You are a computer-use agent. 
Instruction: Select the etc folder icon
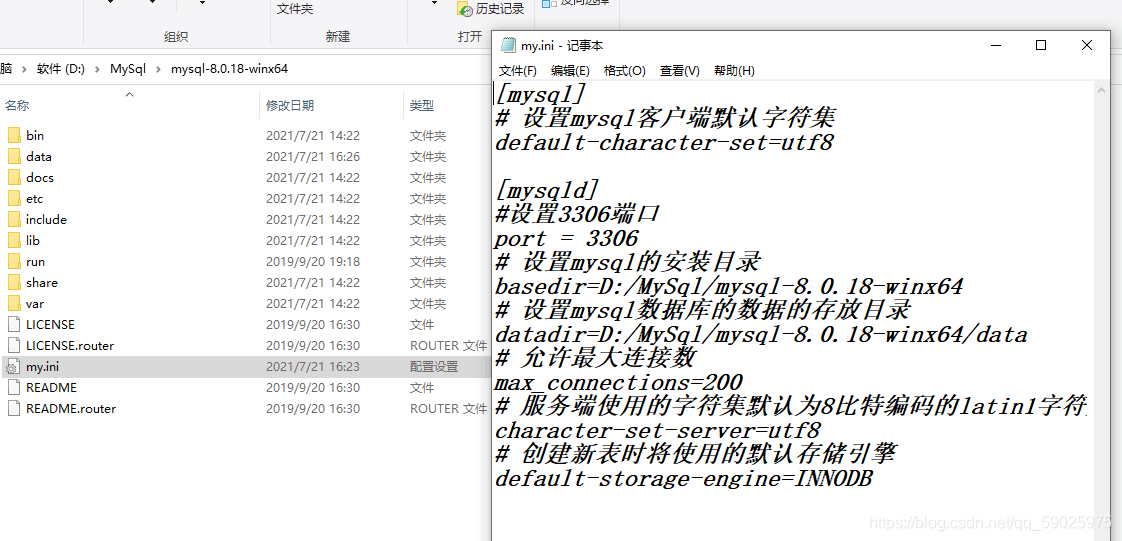click(x=14, y=198)
